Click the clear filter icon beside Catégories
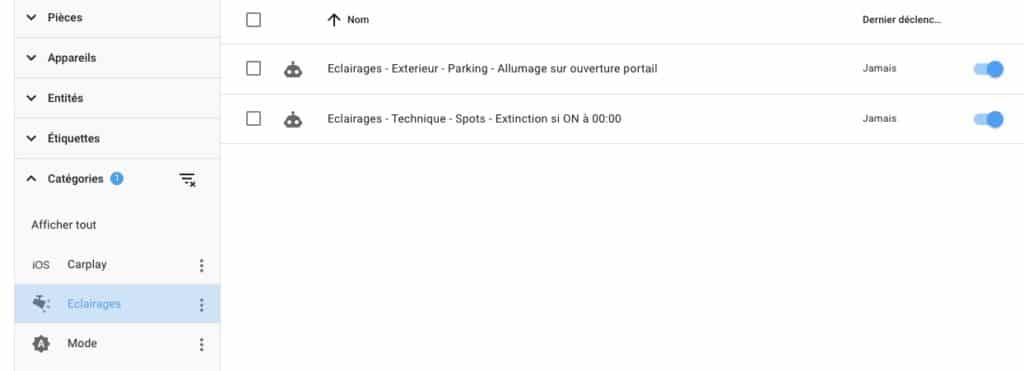The height and width of the screenshot is (371, 1024). point(187,180)
